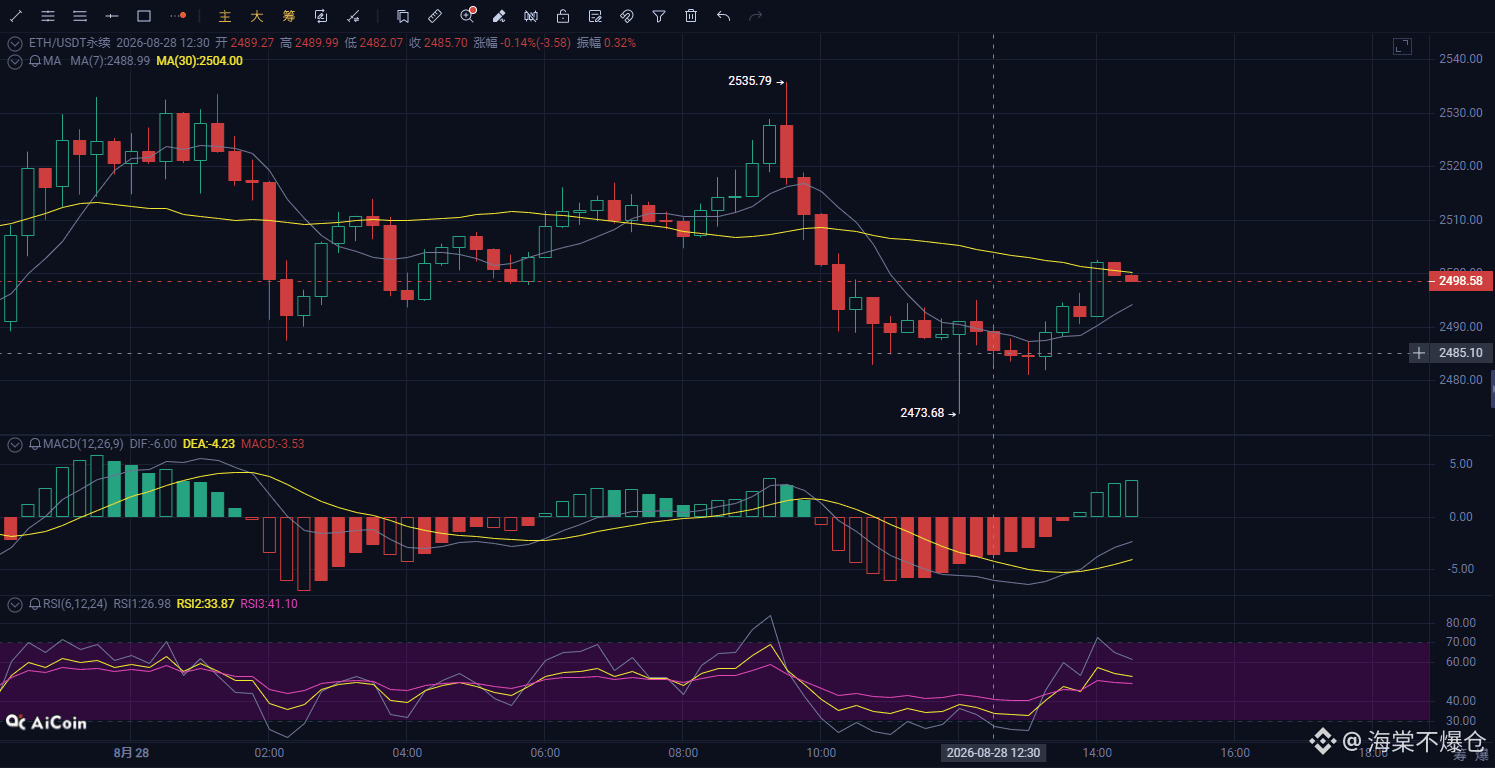The width and height of the screenshot is (1495, 768).
Task: Click the MA(30):2504.00 label
Action: (x=199, y=61)
